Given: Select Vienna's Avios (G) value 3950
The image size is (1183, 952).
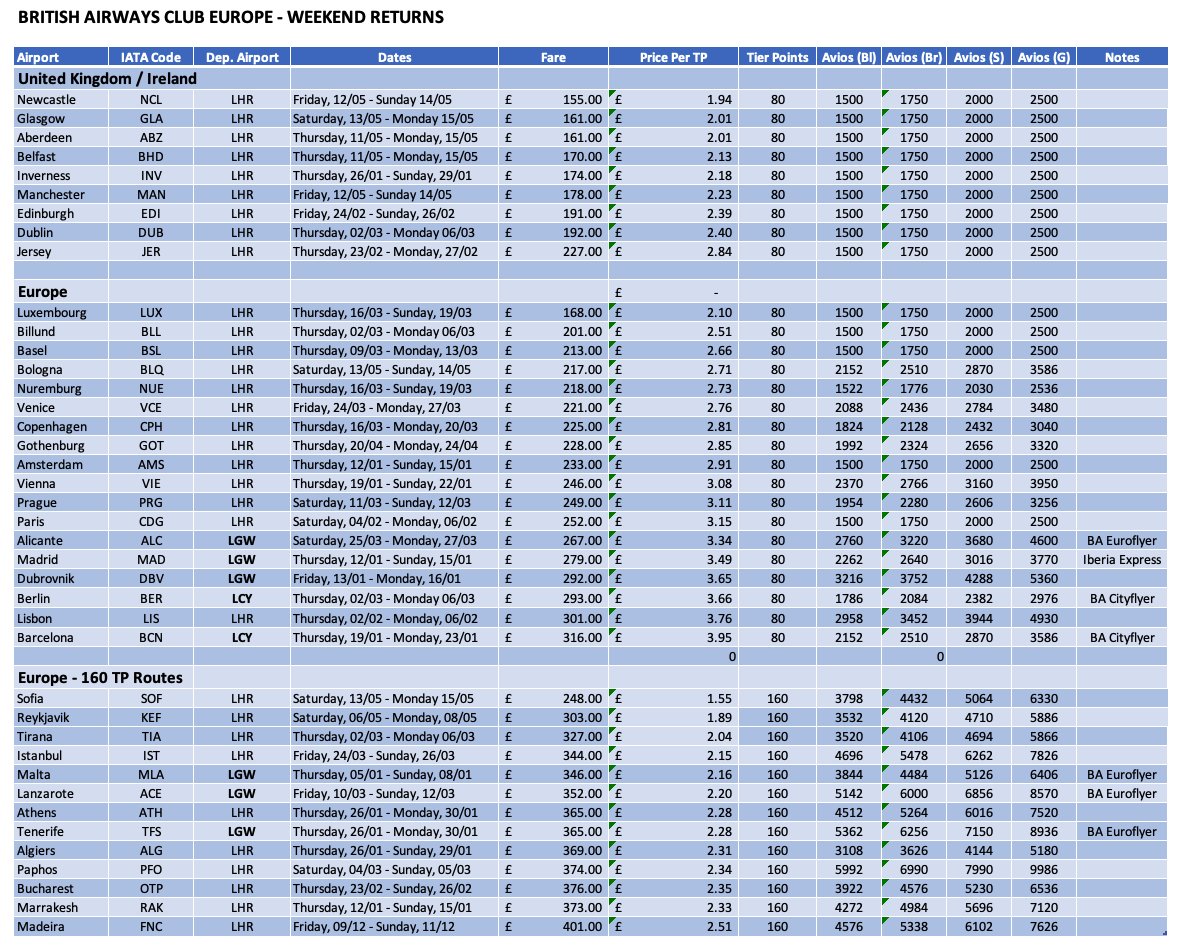Looking at the screenshot, I should [1043, 484].
